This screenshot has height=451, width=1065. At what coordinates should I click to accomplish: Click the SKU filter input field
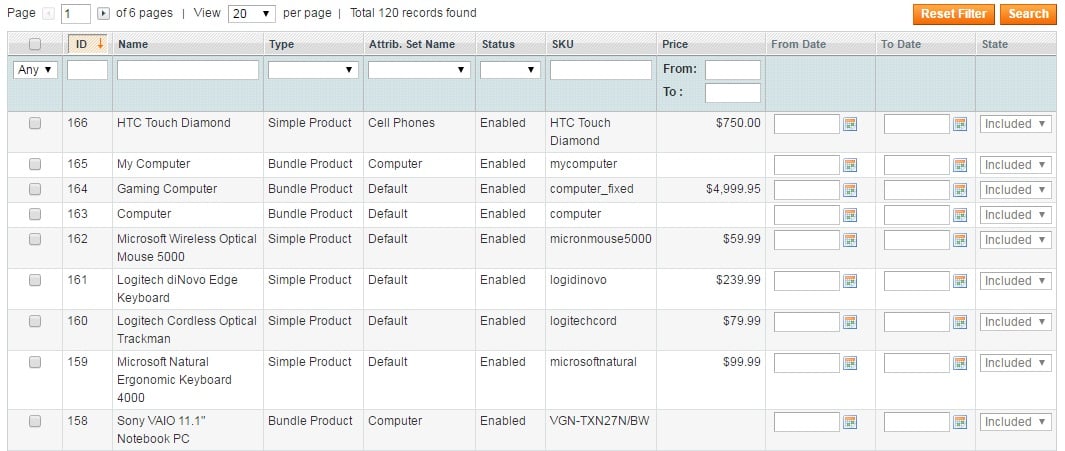tap(600, 69)
